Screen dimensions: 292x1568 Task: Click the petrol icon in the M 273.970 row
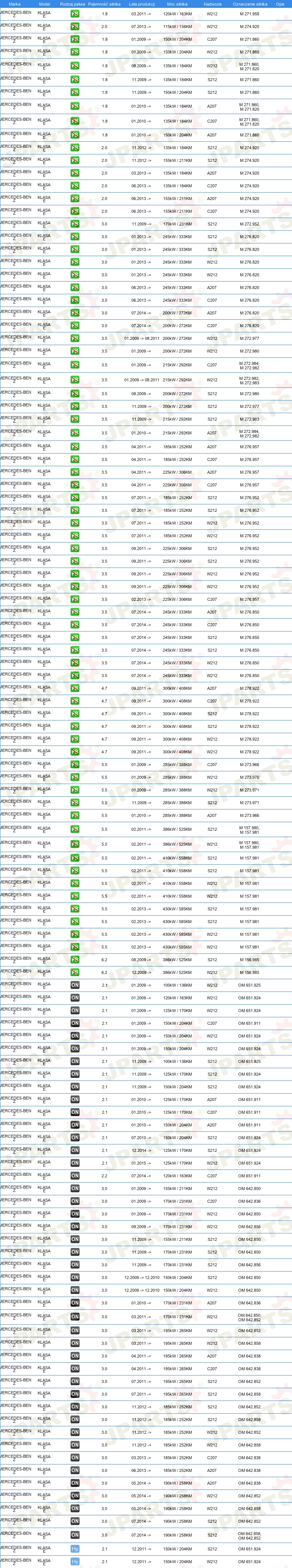[x=75, y=777]
